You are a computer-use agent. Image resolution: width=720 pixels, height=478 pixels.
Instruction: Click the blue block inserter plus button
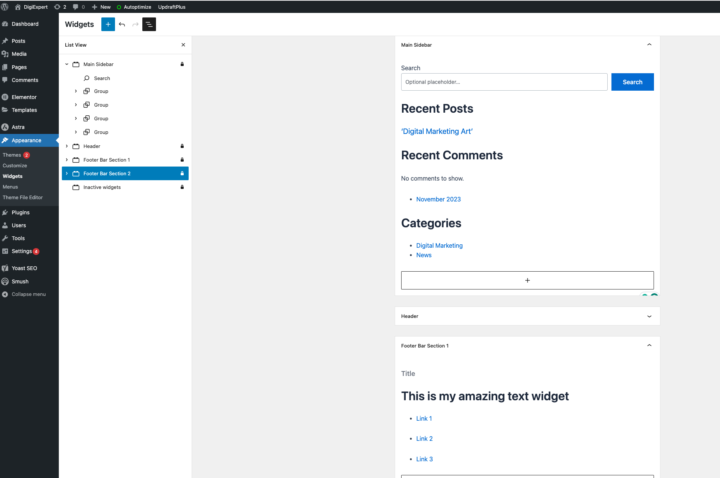pyautogui.click(x=108, y=23)
